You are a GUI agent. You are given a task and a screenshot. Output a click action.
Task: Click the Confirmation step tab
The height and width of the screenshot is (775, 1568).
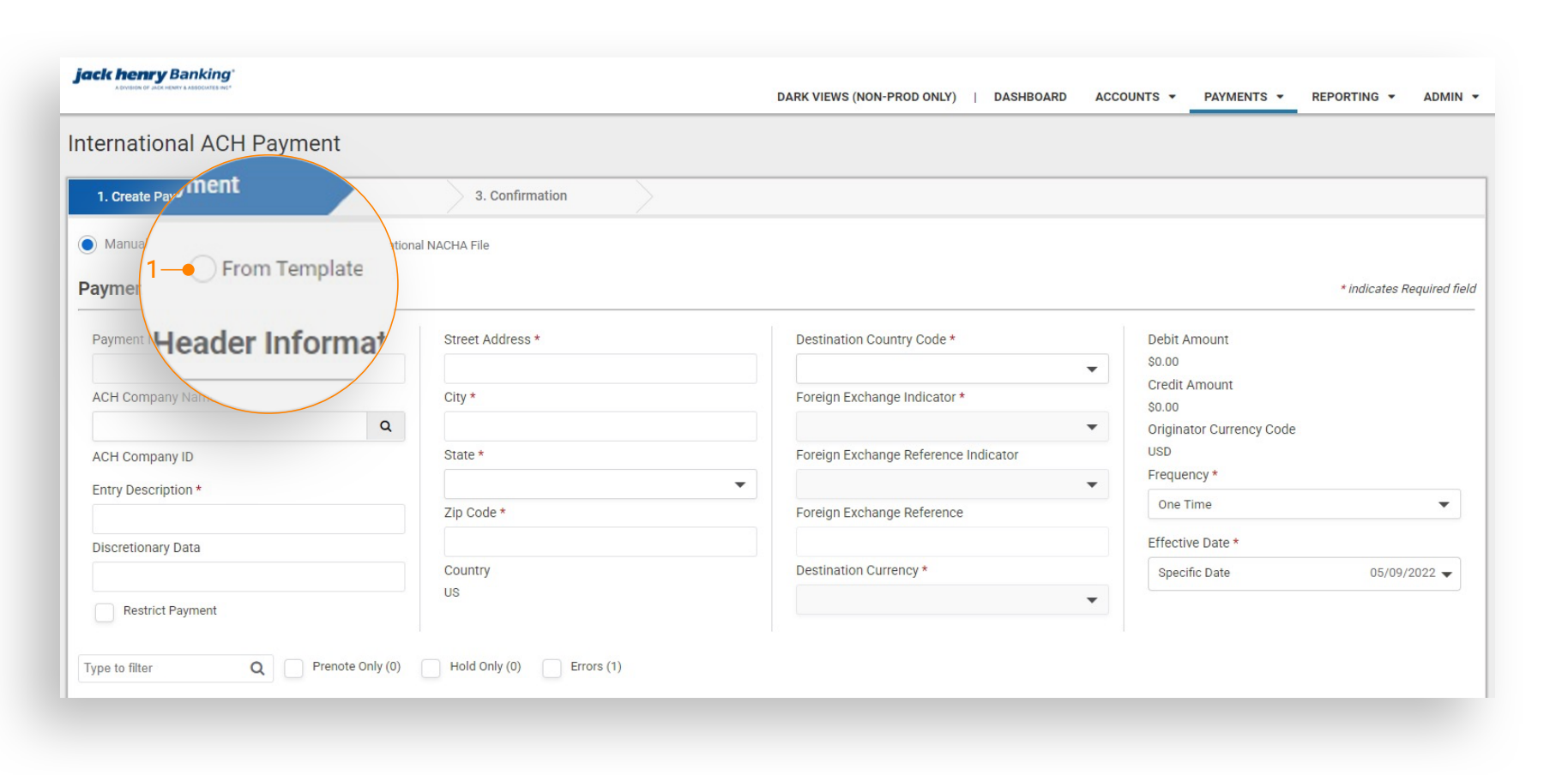521,196
